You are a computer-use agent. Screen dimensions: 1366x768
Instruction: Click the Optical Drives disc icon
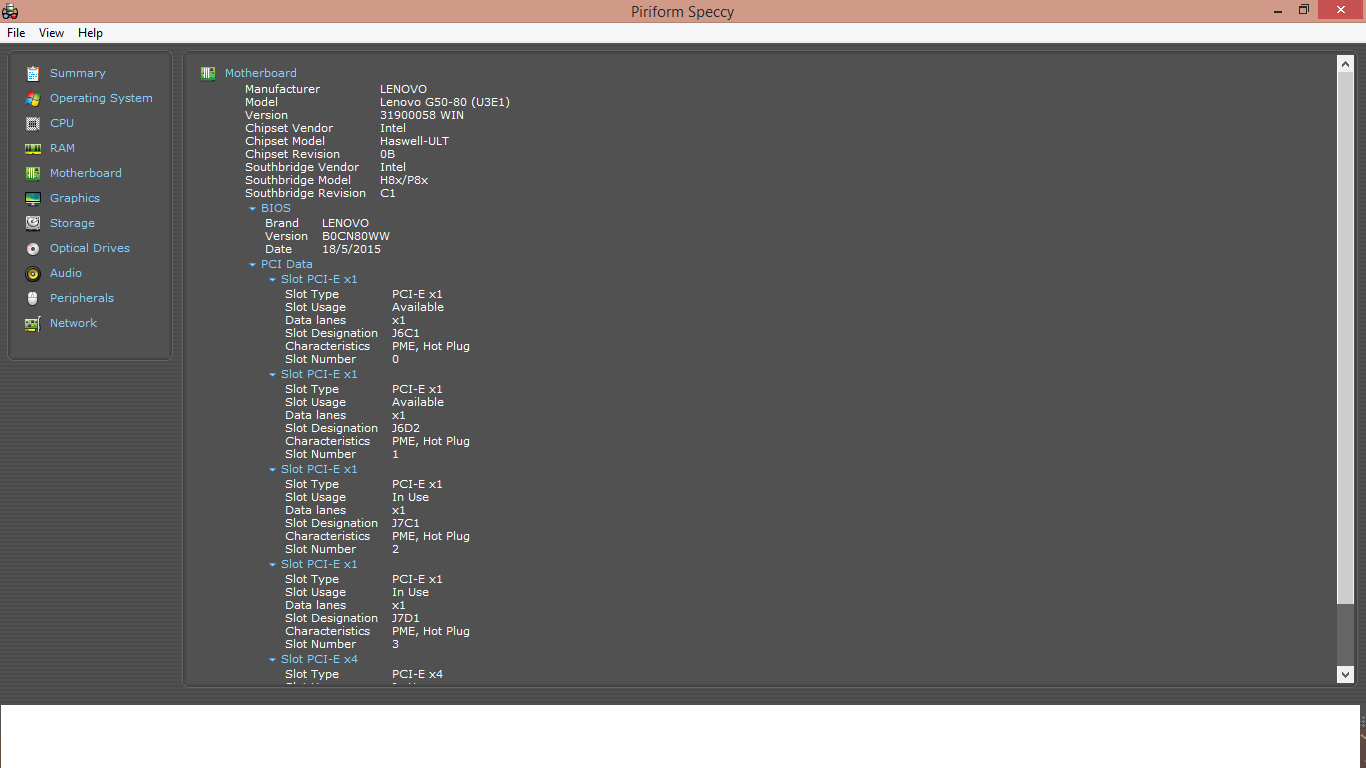tap(33, 248)
